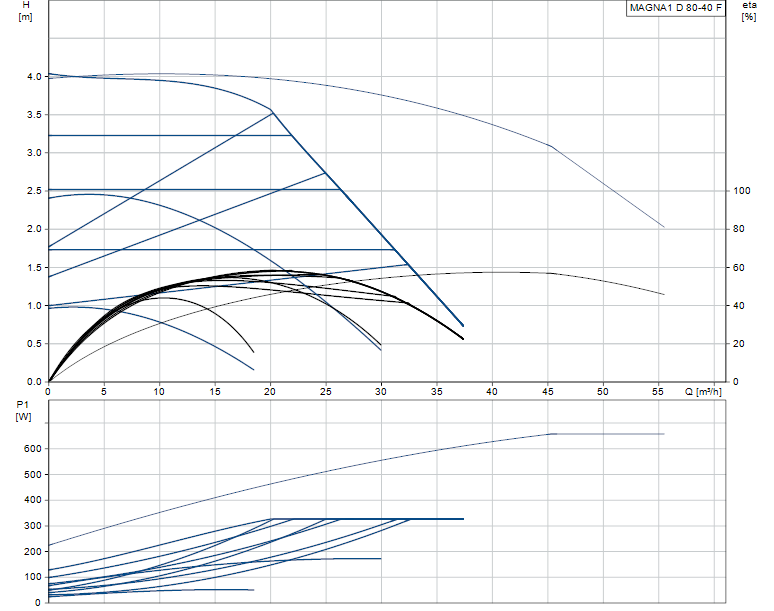Click the 60 value on efficiency axis
Image resolution: width=774 pixels, height=611 pixels.
pyautogui.click(x=738, y=267)
